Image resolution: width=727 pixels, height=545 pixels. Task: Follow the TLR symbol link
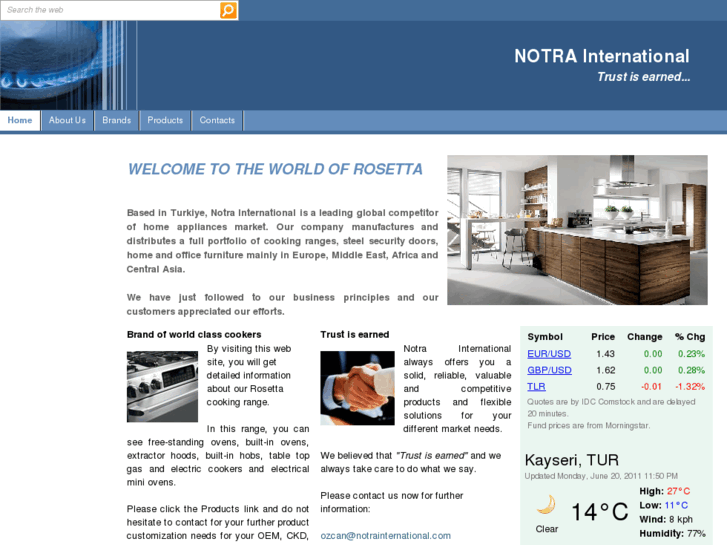pyautogui.click(x=536, y=386)
